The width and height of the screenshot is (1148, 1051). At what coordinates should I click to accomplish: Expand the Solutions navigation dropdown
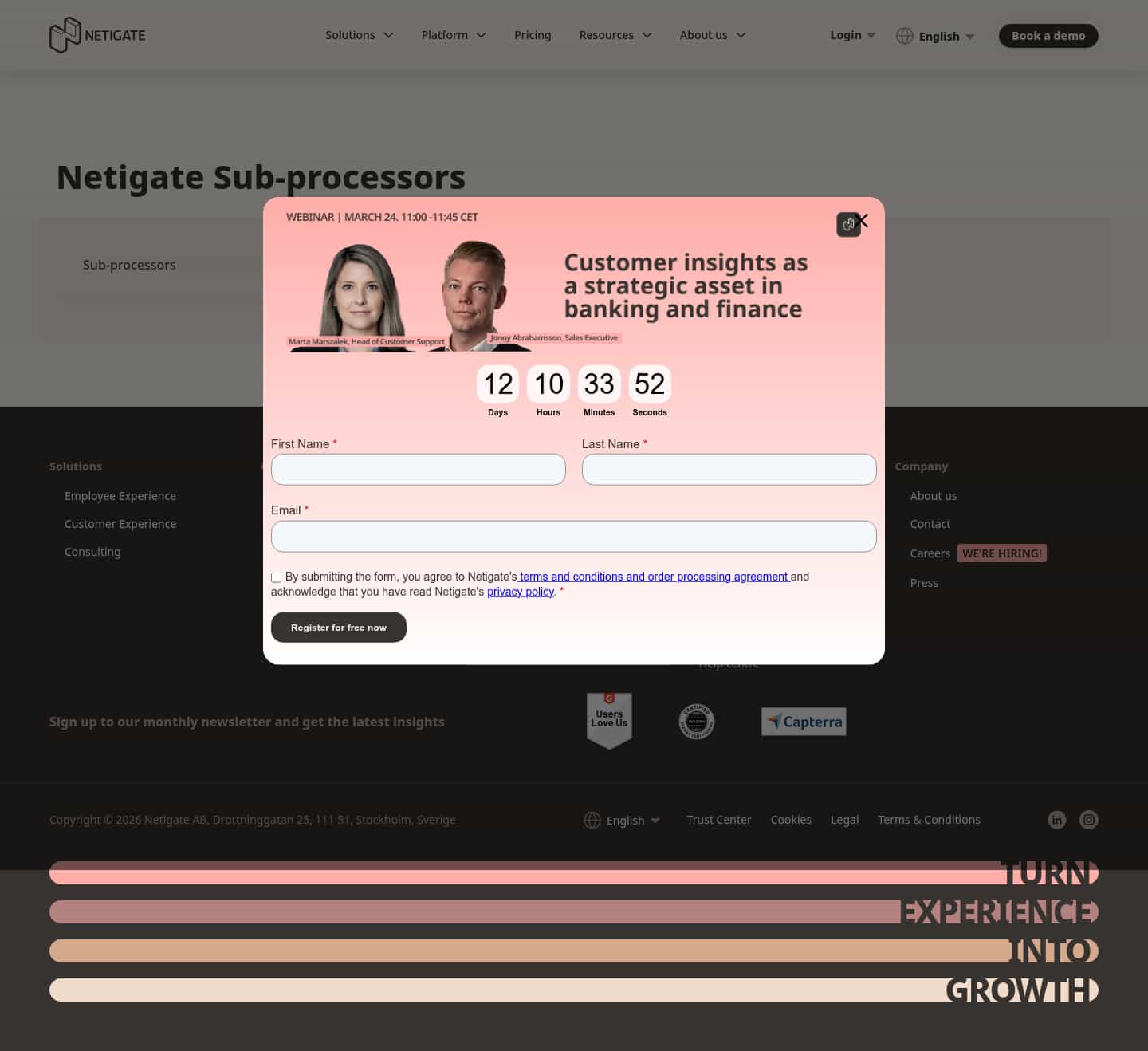[359, 35]
